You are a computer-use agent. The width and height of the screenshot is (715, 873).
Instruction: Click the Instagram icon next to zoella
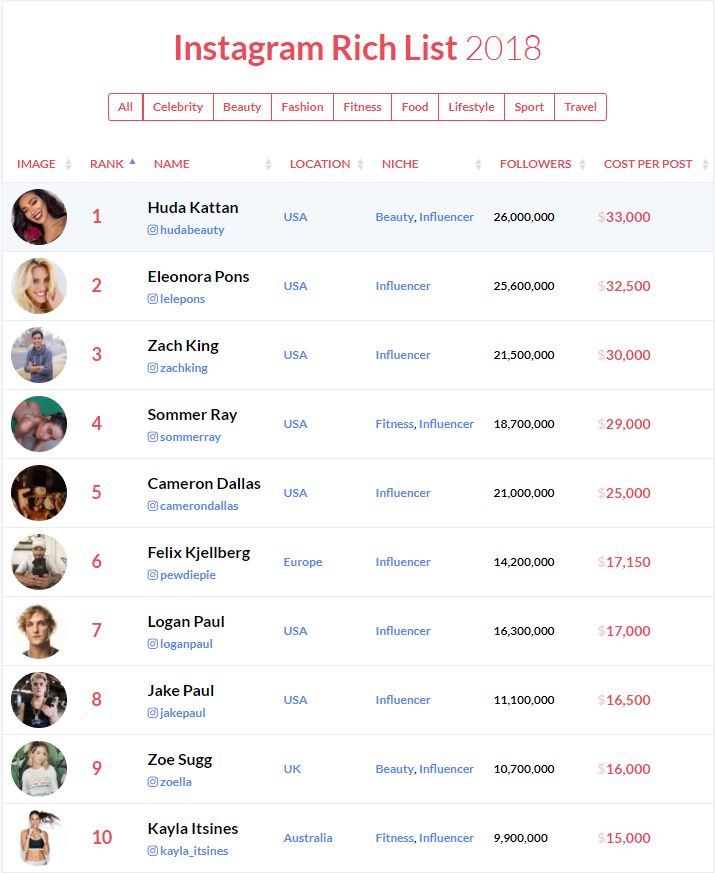(x=153, y=782)
